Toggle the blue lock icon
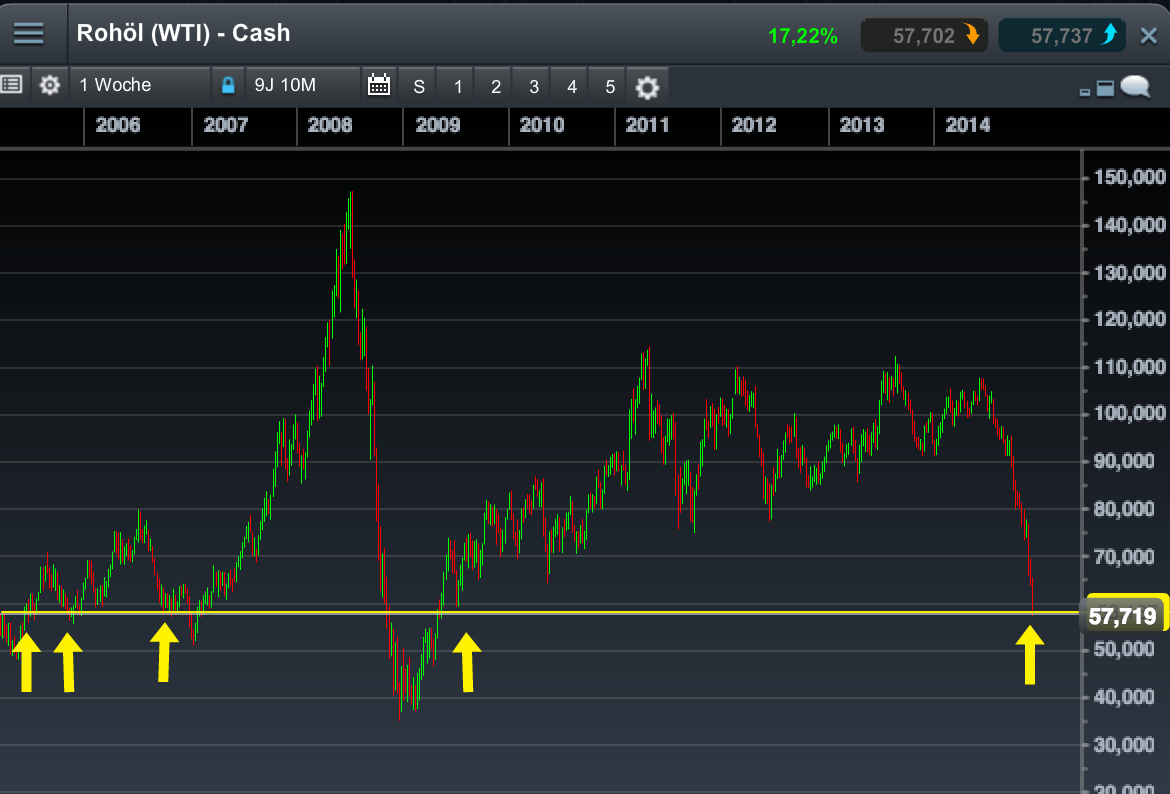Screen dimensions: 1170x794 coord(228,85)
